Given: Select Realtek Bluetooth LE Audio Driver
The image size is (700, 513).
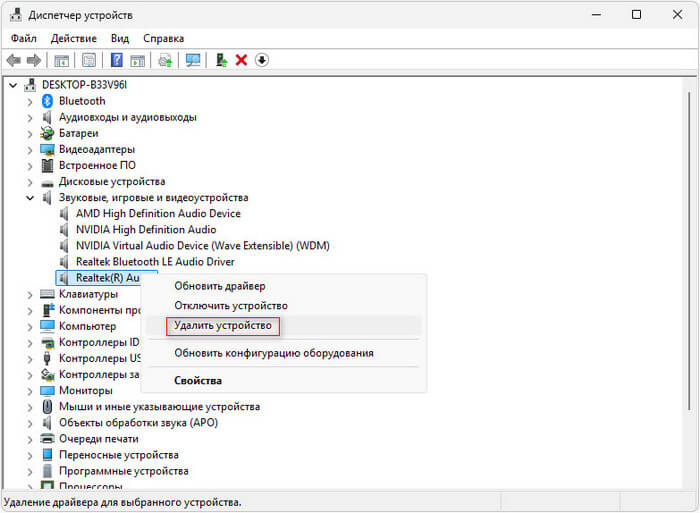Looking at the screenshot, I should pyautogui.click(x=155, y=262).
